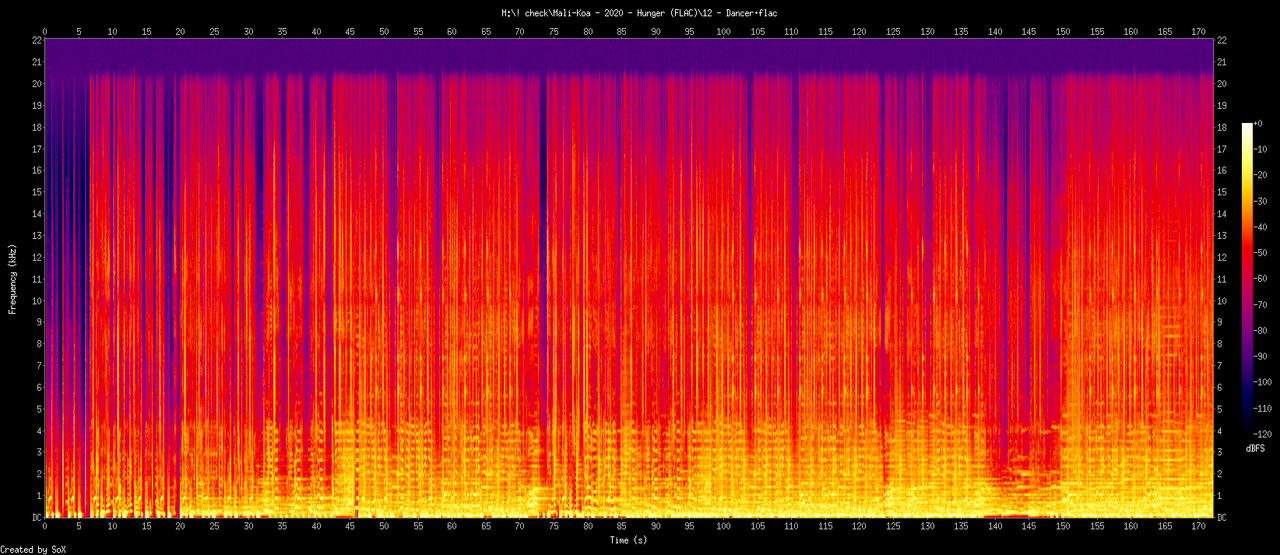Click the '125' tick on the top time axis

coord(893,31)
